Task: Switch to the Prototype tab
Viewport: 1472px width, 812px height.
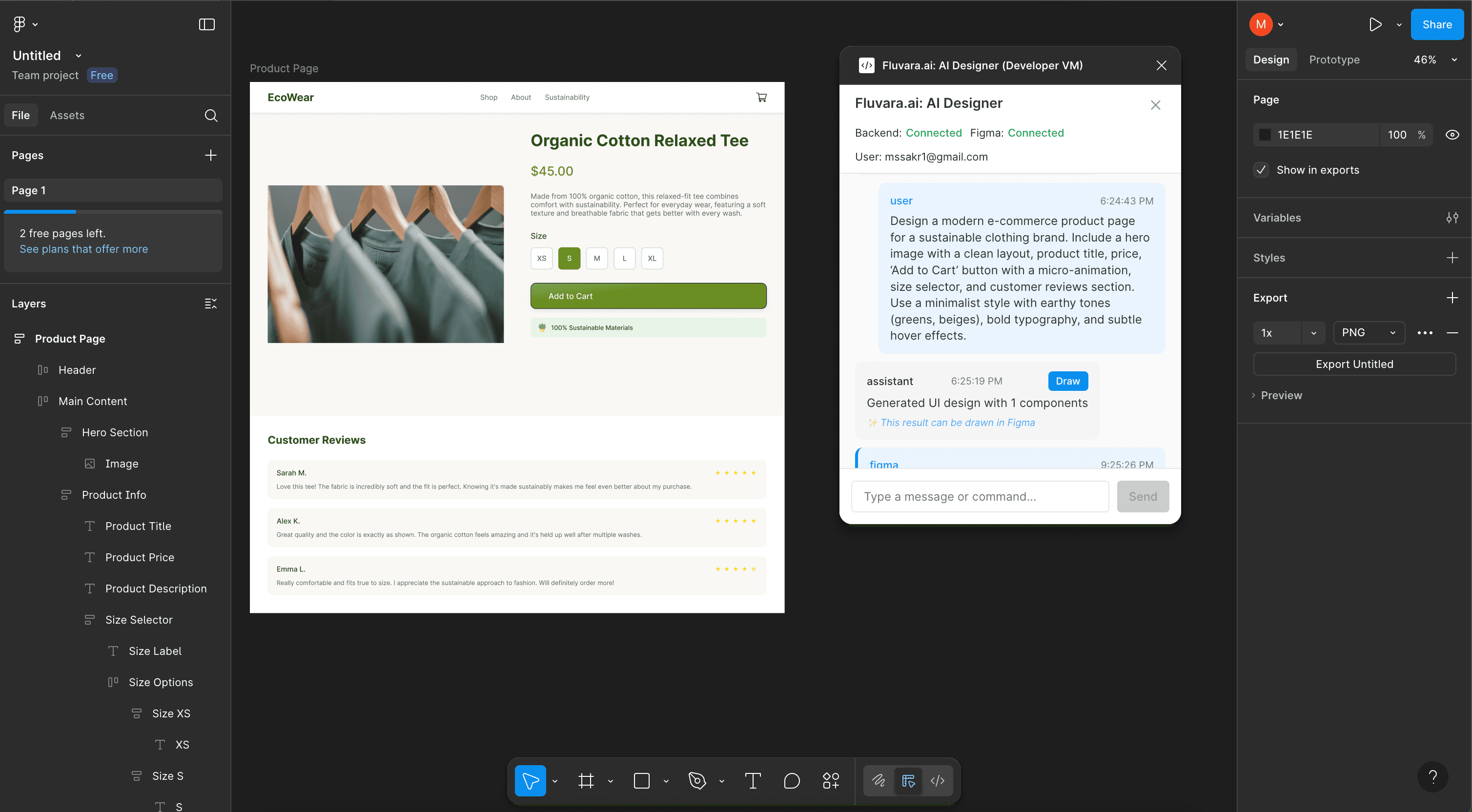Action: (1334, 60)
